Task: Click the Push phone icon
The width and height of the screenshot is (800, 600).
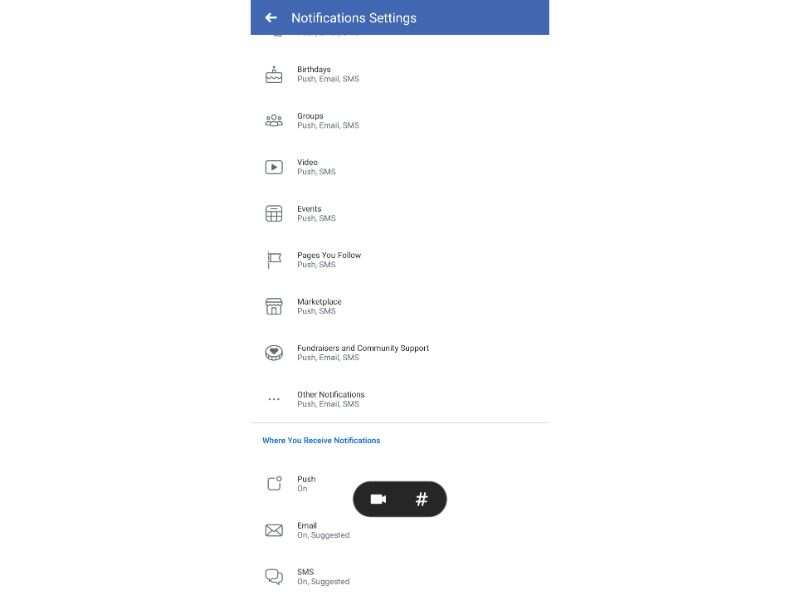Action: coord(274,483)
